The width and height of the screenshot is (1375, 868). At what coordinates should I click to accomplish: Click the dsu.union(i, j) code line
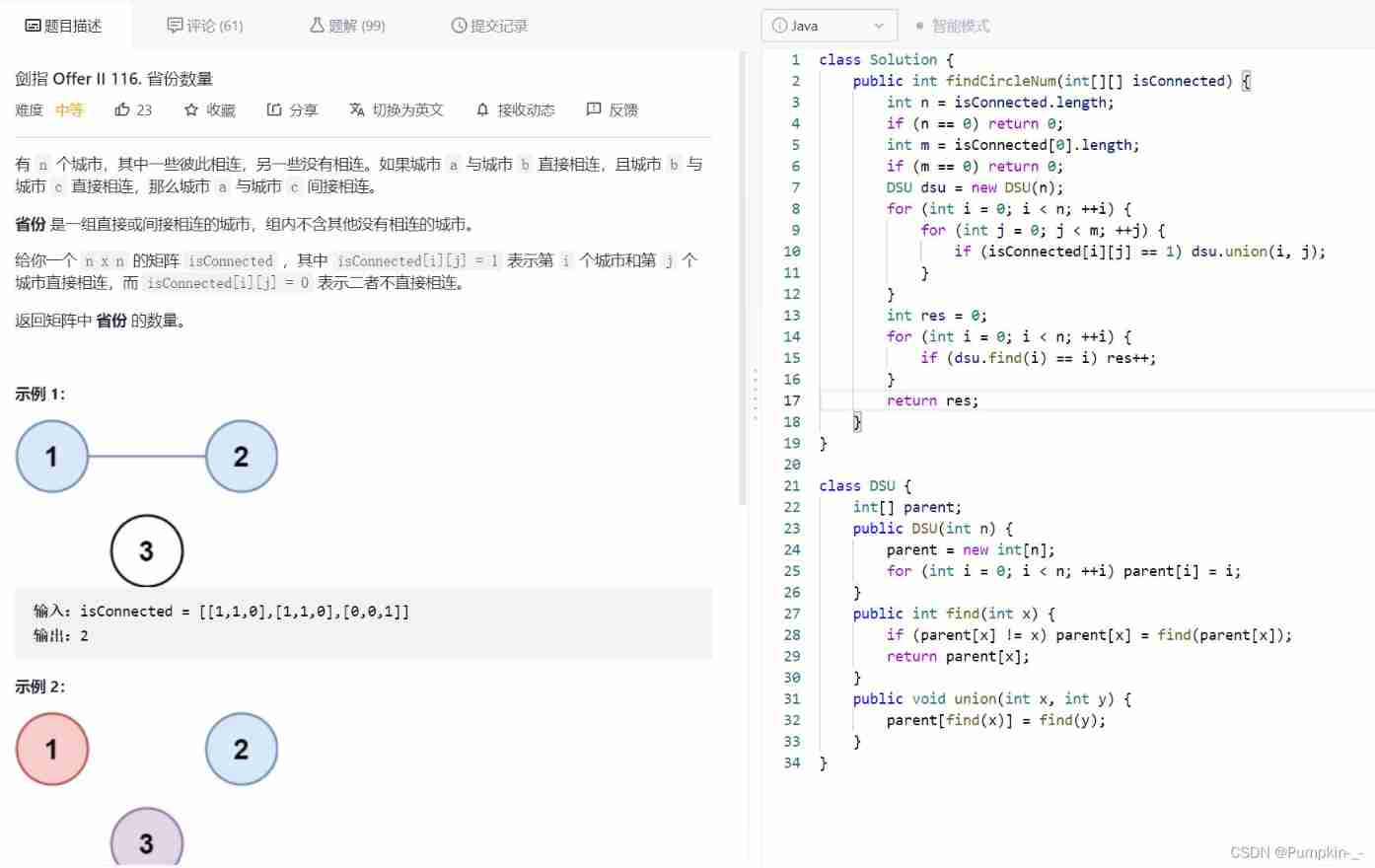pyautogui.click(x=1139, y=252)
